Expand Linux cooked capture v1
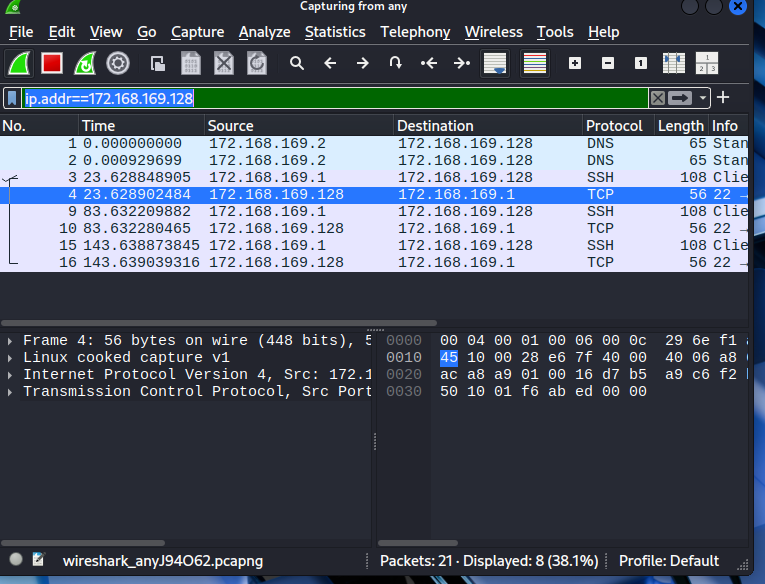Image resolution: width=765 pixels, height=584 pixels. coord(10,358)
